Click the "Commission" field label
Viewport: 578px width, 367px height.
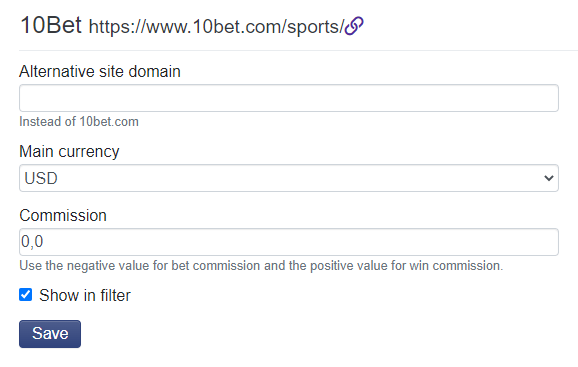click(x=63, y=216)
